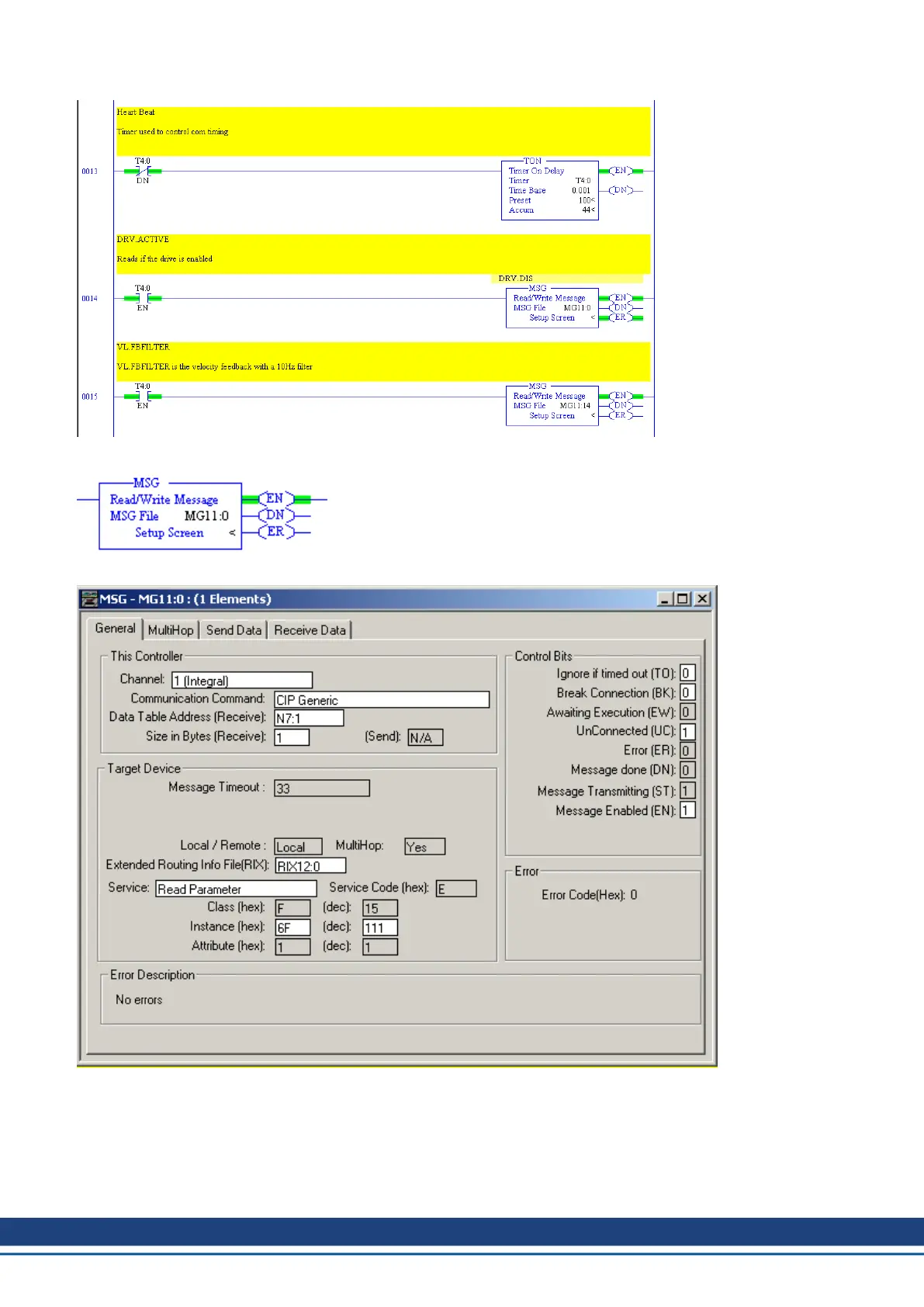This screenshot has width=924, height=1307.
Task: Click the Error Code(Hex): 0 text
Action: pyautogui.click(x=590, y=895)
